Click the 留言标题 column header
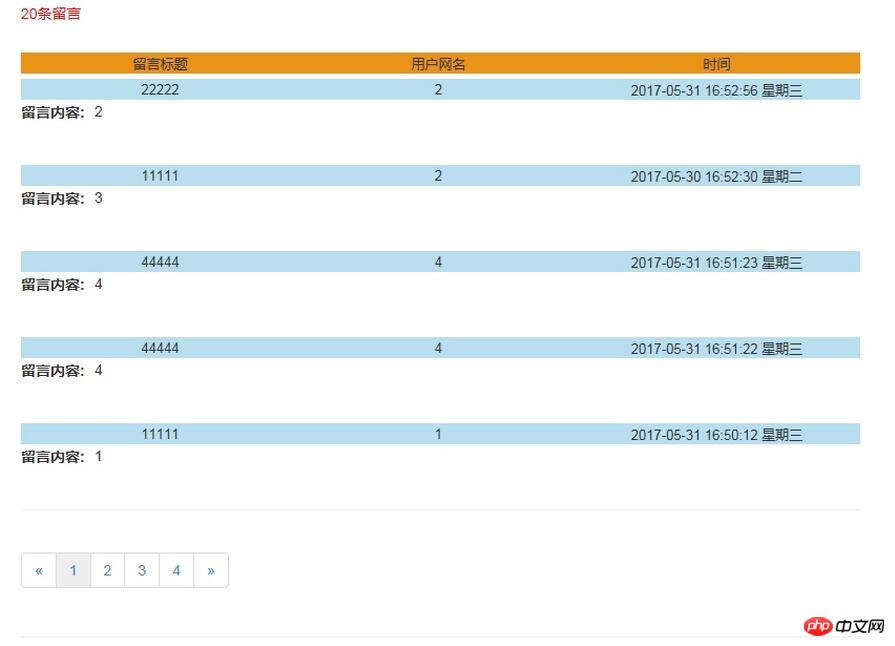The width and height of the screenshot is (895, 646). tap(160, 64)
